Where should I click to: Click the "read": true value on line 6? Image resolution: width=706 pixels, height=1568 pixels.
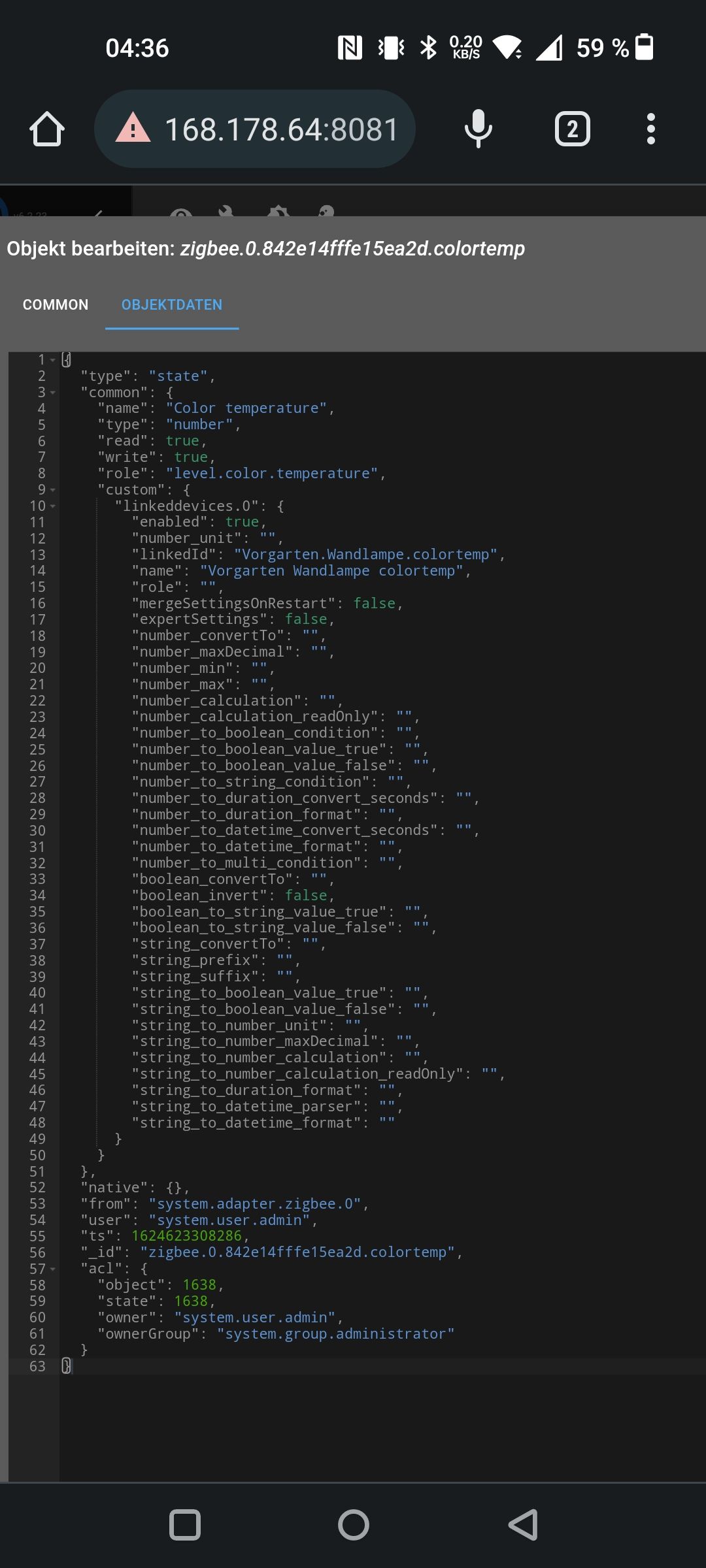(x=182, y=441)
